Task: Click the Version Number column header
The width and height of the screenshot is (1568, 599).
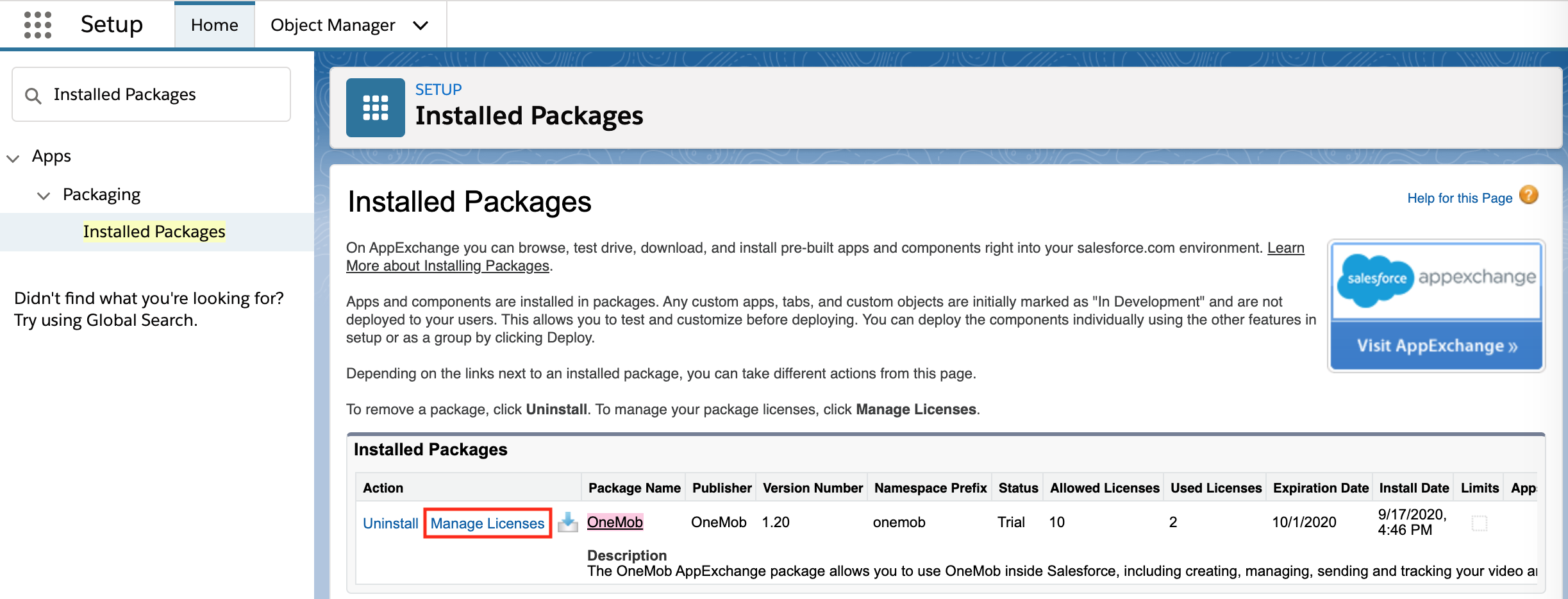Action: point(812,488)
